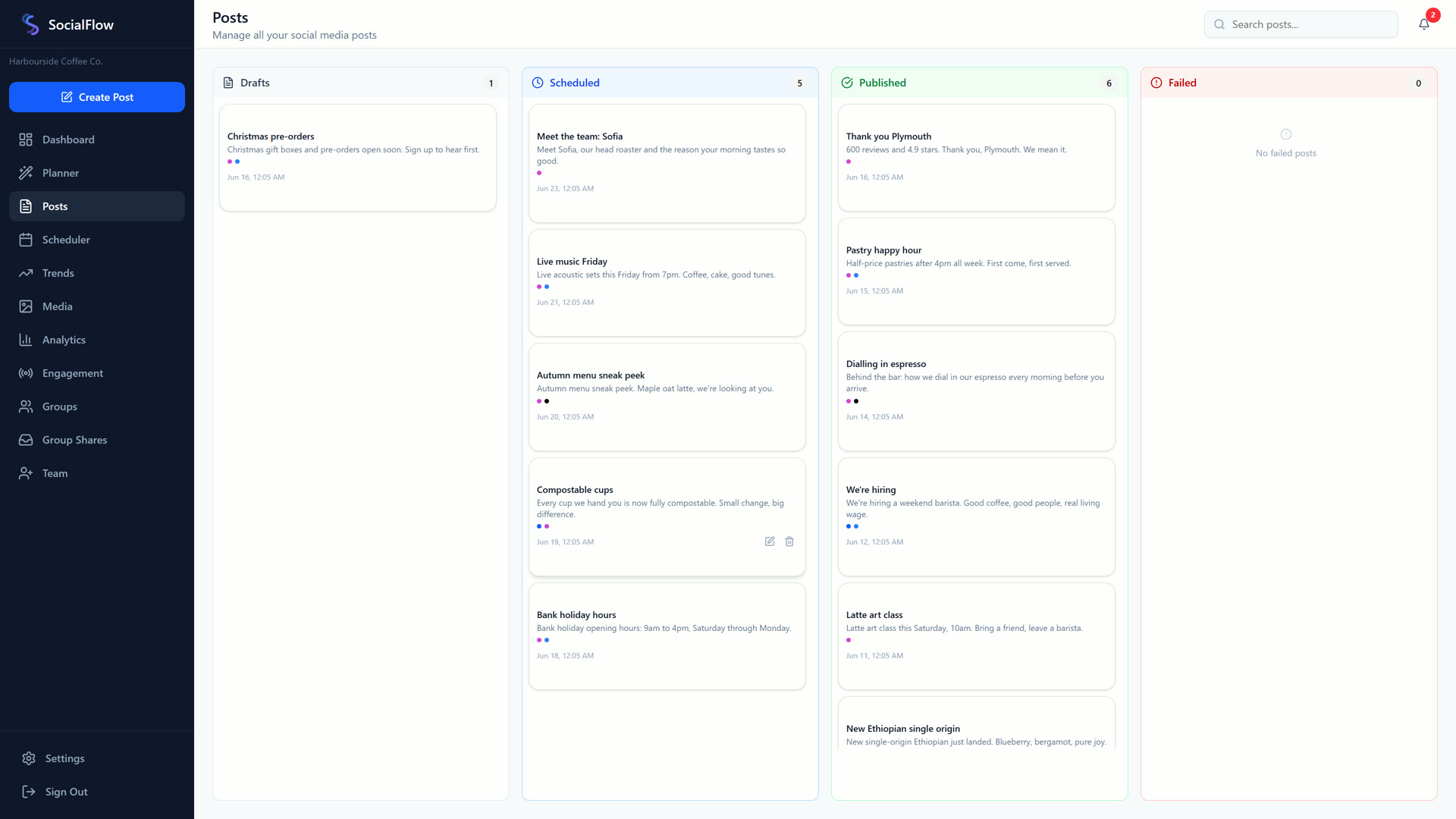Open the Media library
Image resolution: width=1456 pixels, height=819 pixels.
click(97, 306)
